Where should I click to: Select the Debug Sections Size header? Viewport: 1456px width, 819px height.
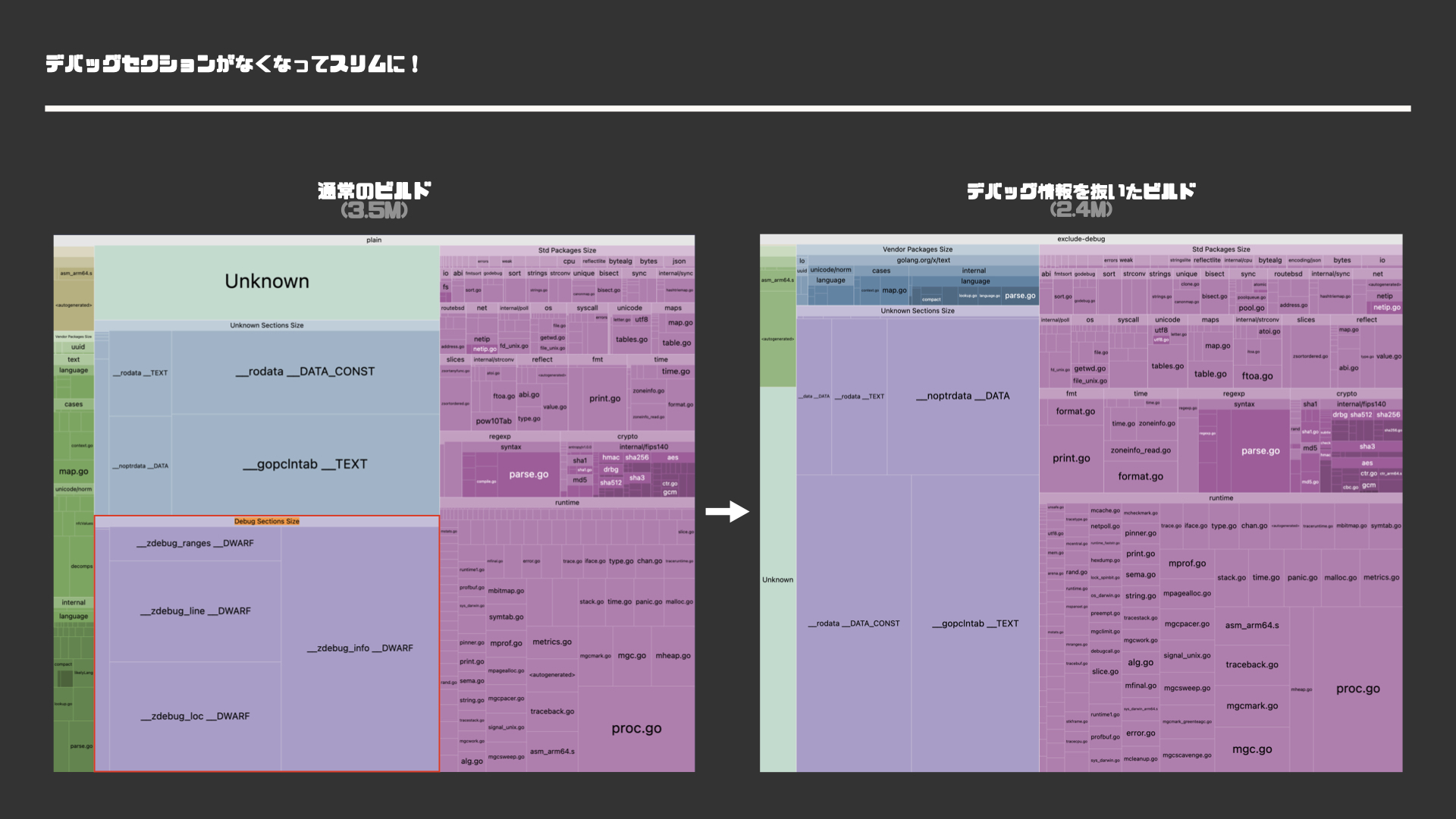(267, 522)
